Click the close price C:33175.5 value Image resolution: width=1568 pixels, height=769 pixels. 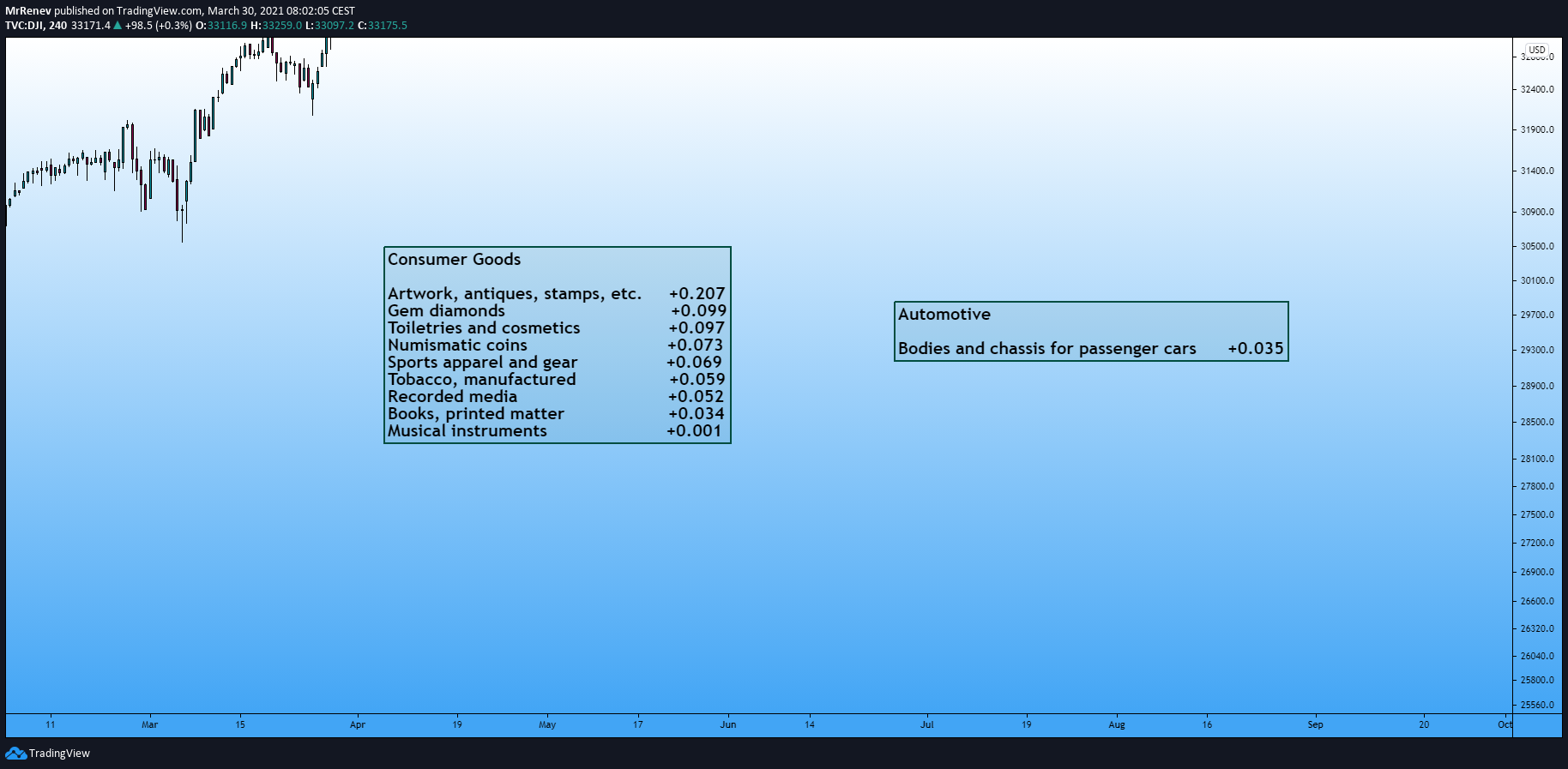[383, 26]
